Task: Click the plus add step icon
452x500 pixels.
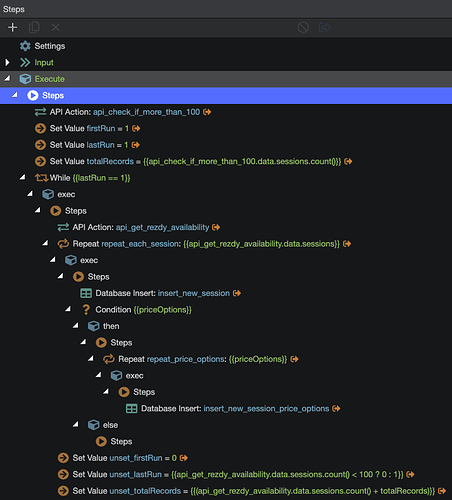Action: [13, 27]
